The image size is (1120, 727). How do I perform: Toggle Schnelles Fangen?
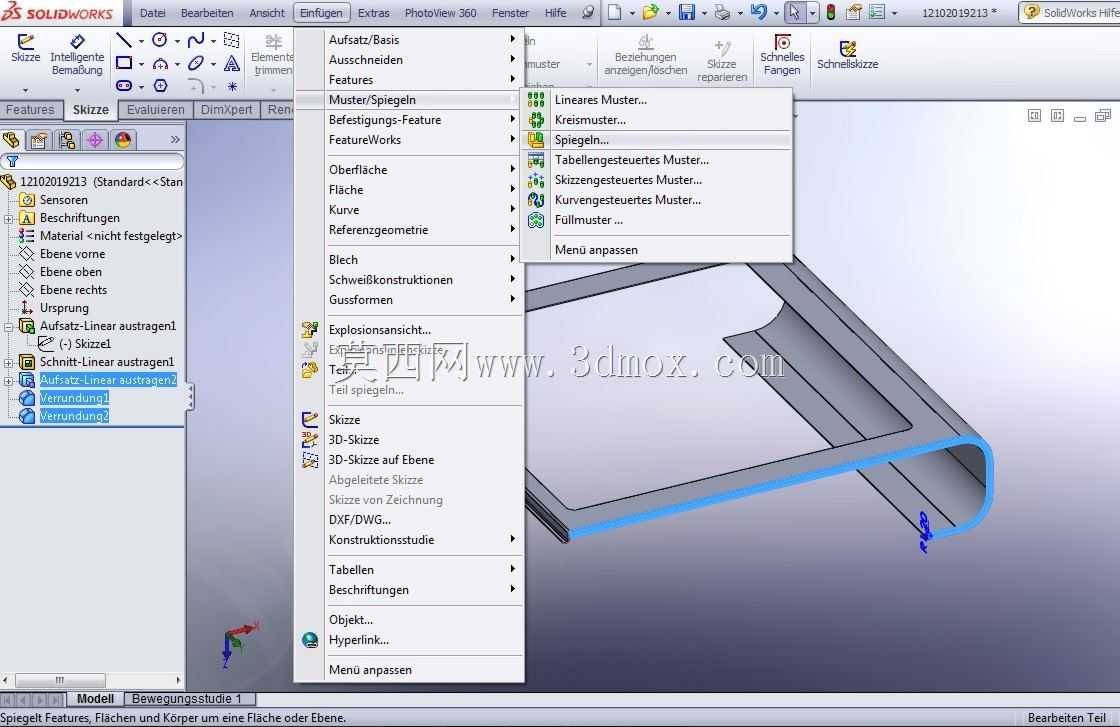click(782, 54)
